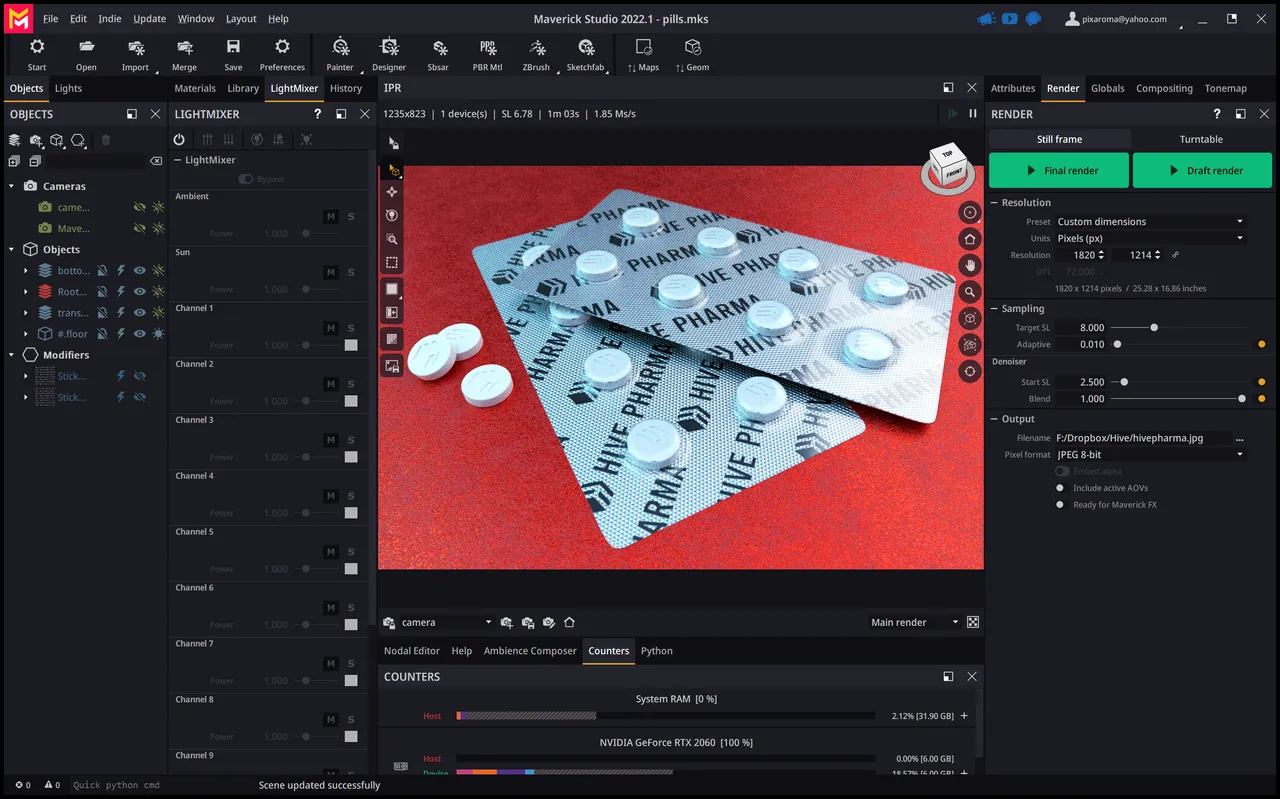Open the Layout menu

pos(241,19)
